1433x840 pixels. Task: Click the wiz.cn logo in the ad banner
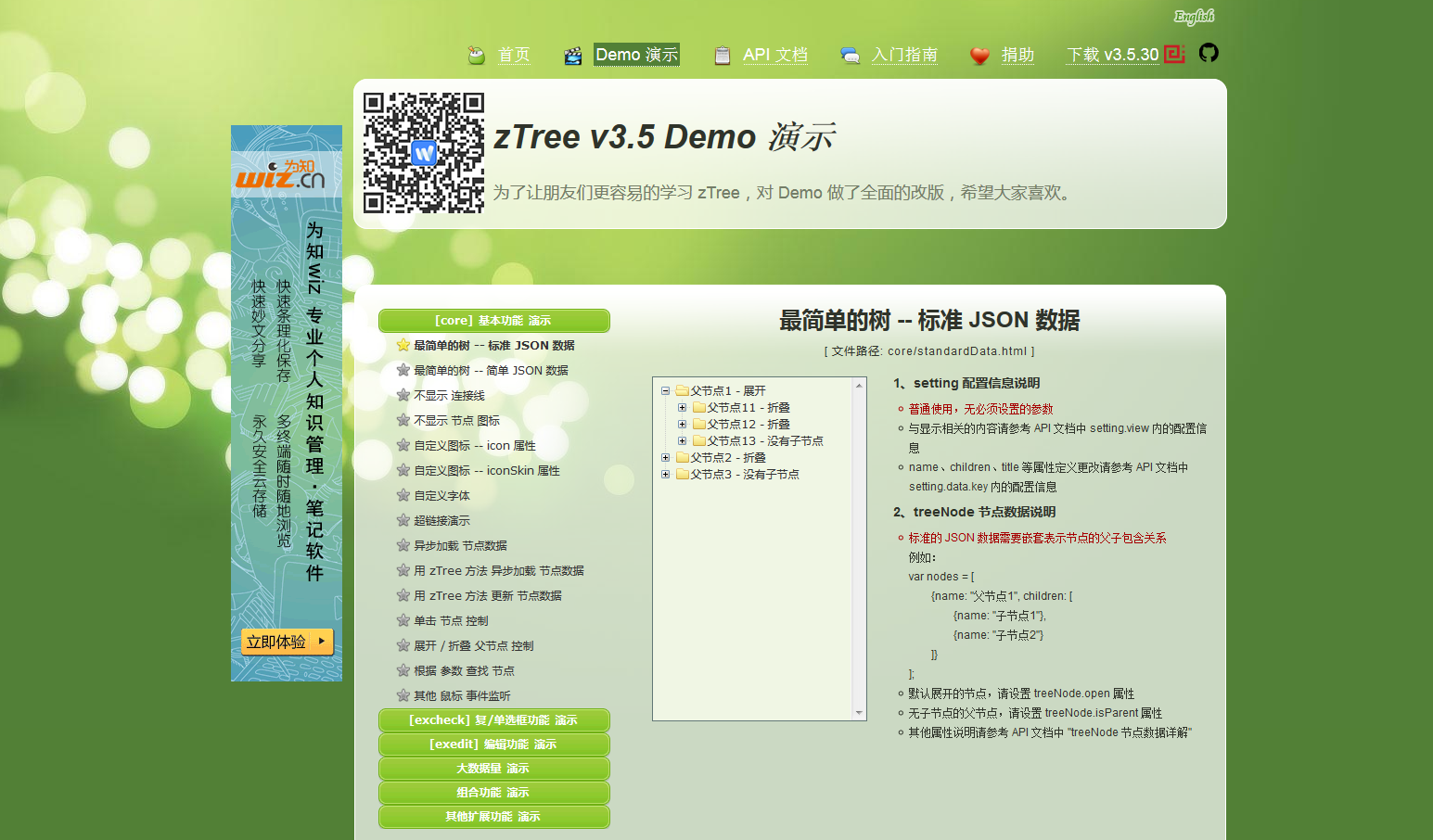click(x=280, y=173)
